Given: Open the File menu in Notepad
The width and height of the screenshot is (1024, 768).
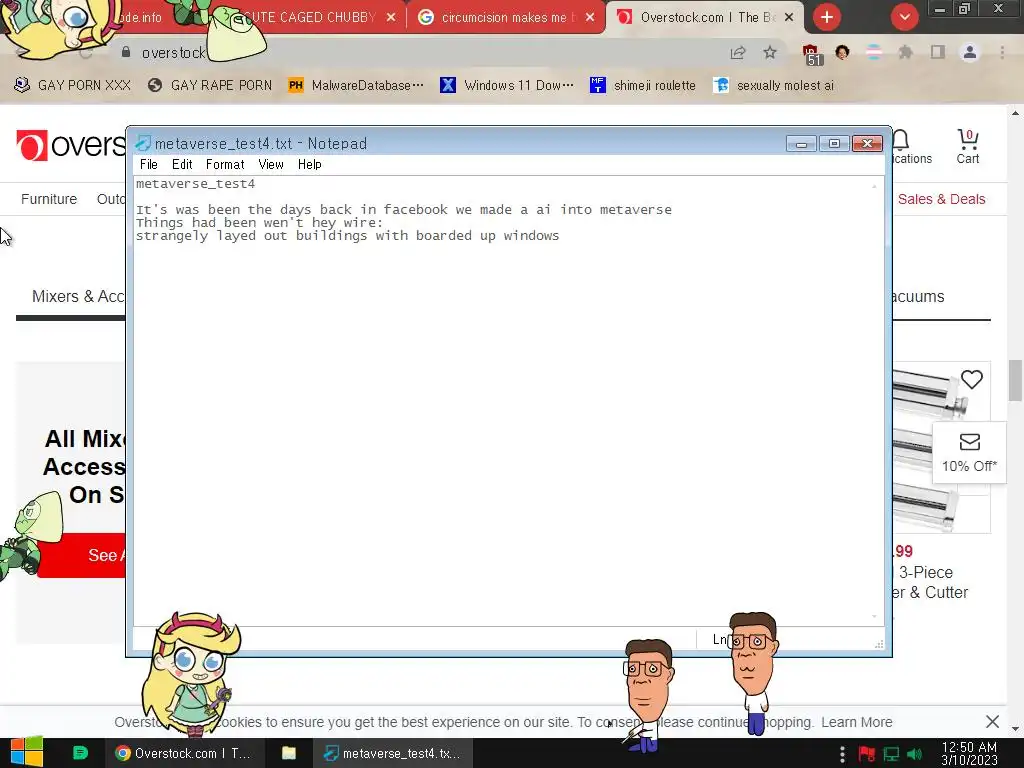Looking at the screenshot, I should [x=148, y=165].
